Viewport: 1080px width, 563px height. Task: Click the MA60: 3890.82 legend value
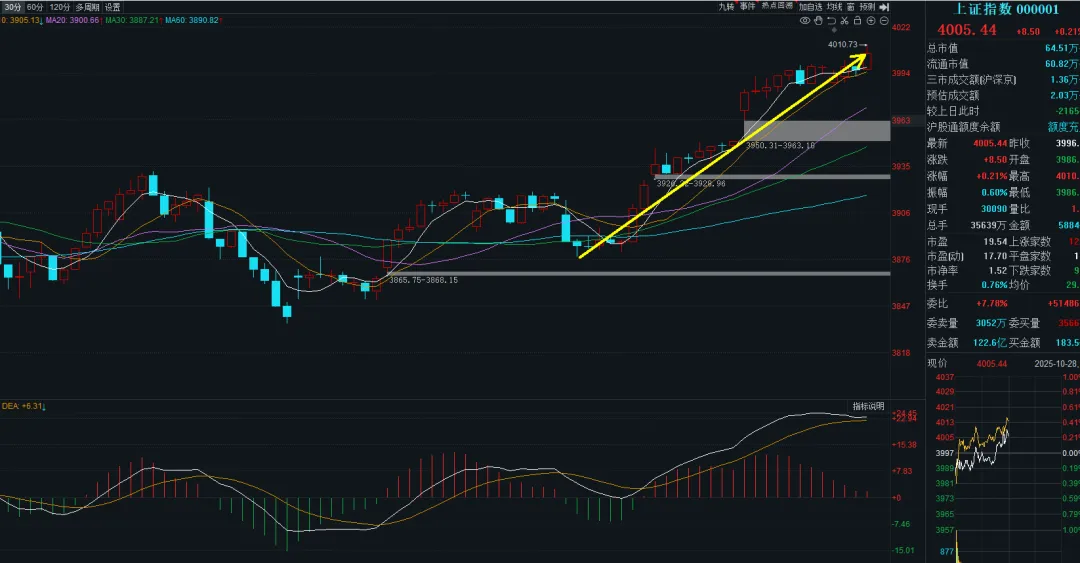pyautogui.click(x=192, y=21)
